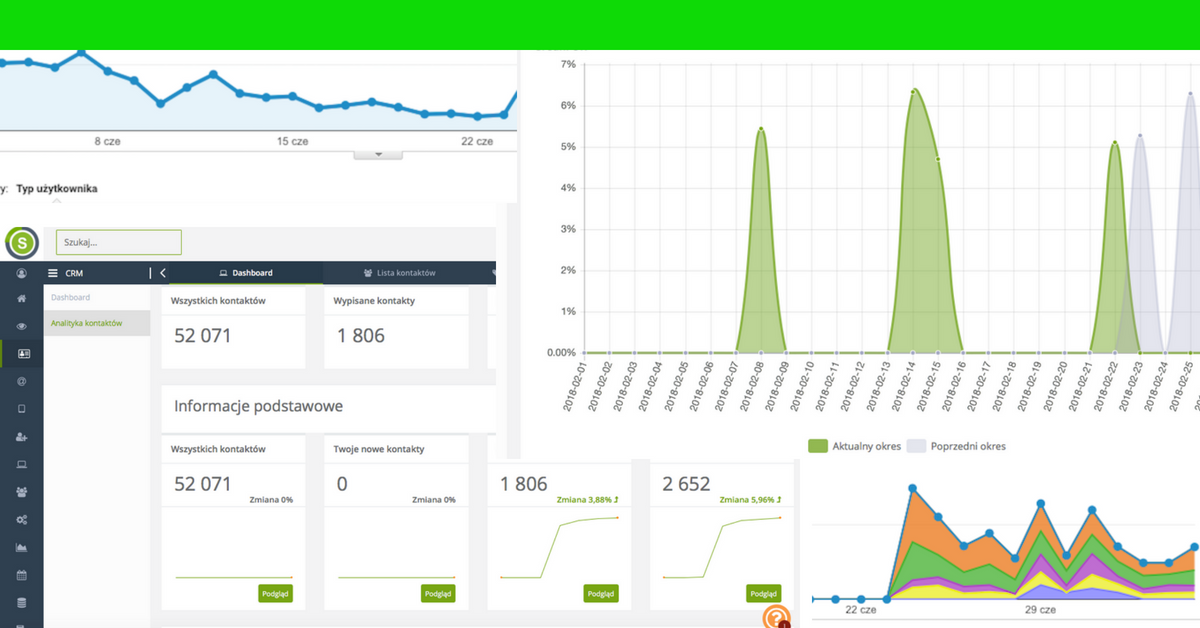Click the 7% y-axis label
This screenshot has width=1200, height=628.
click(568, 64)
